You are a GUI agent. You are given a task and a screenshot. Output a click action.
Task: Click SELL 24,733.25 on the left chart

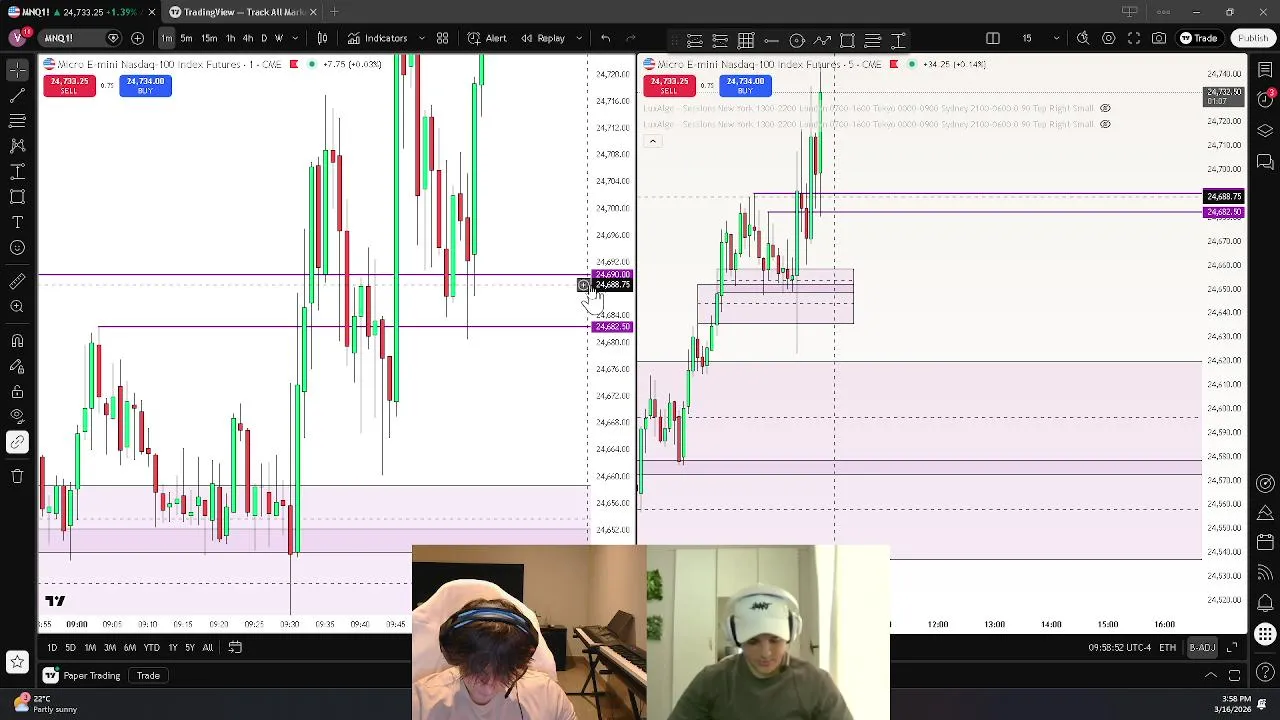[68, 86]
